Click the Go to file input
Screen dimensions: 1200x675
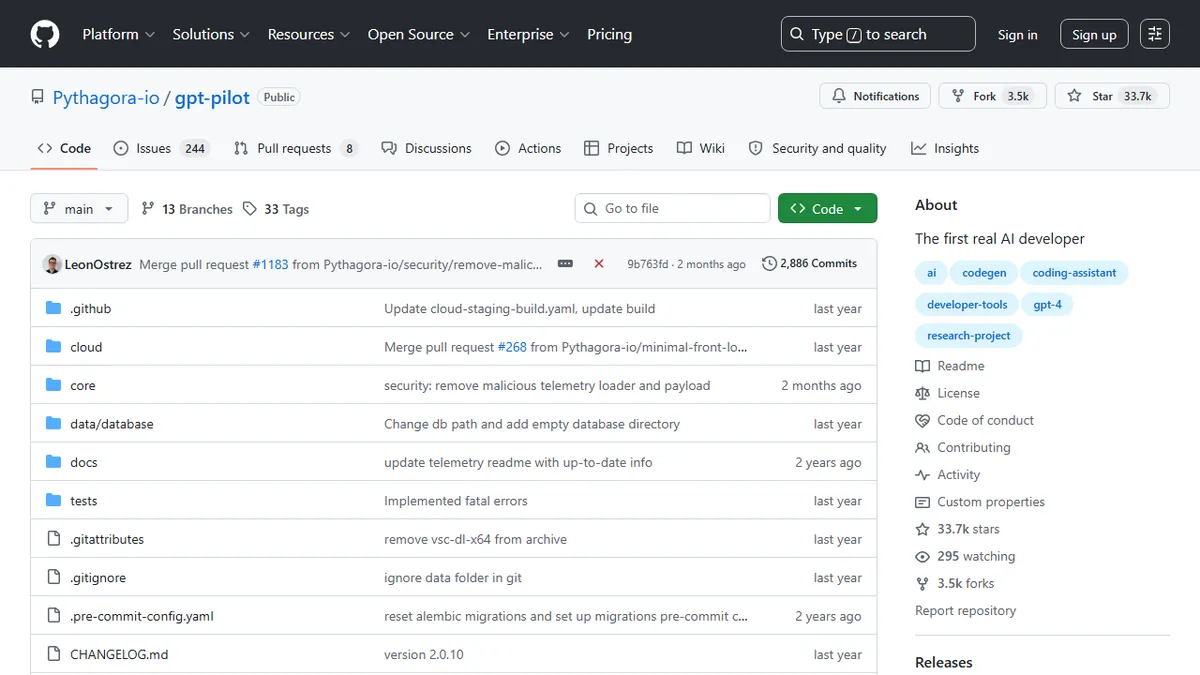click(x=673, y=208)
